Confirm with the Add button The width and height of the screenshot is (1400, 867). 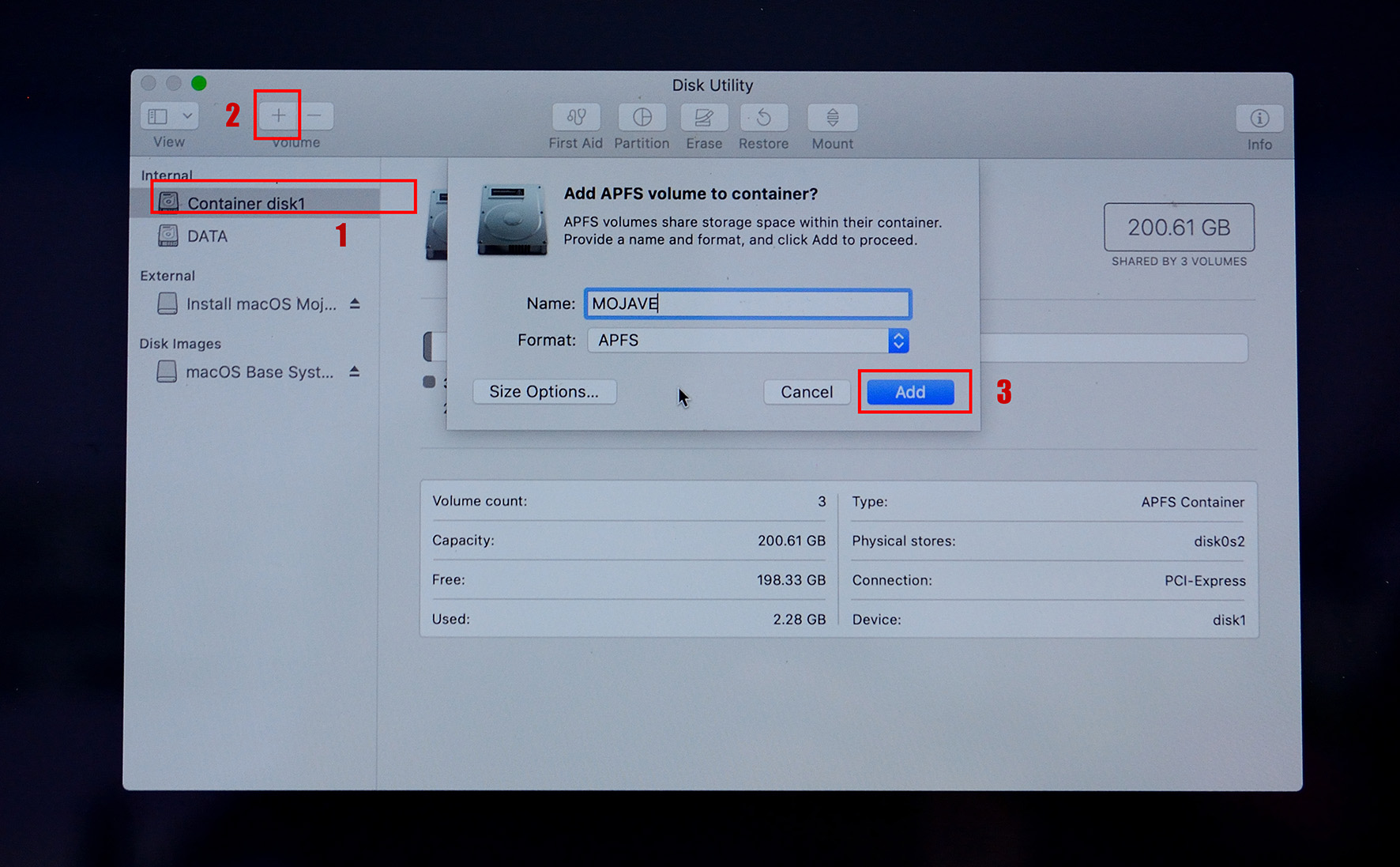[x=910, y=391]
